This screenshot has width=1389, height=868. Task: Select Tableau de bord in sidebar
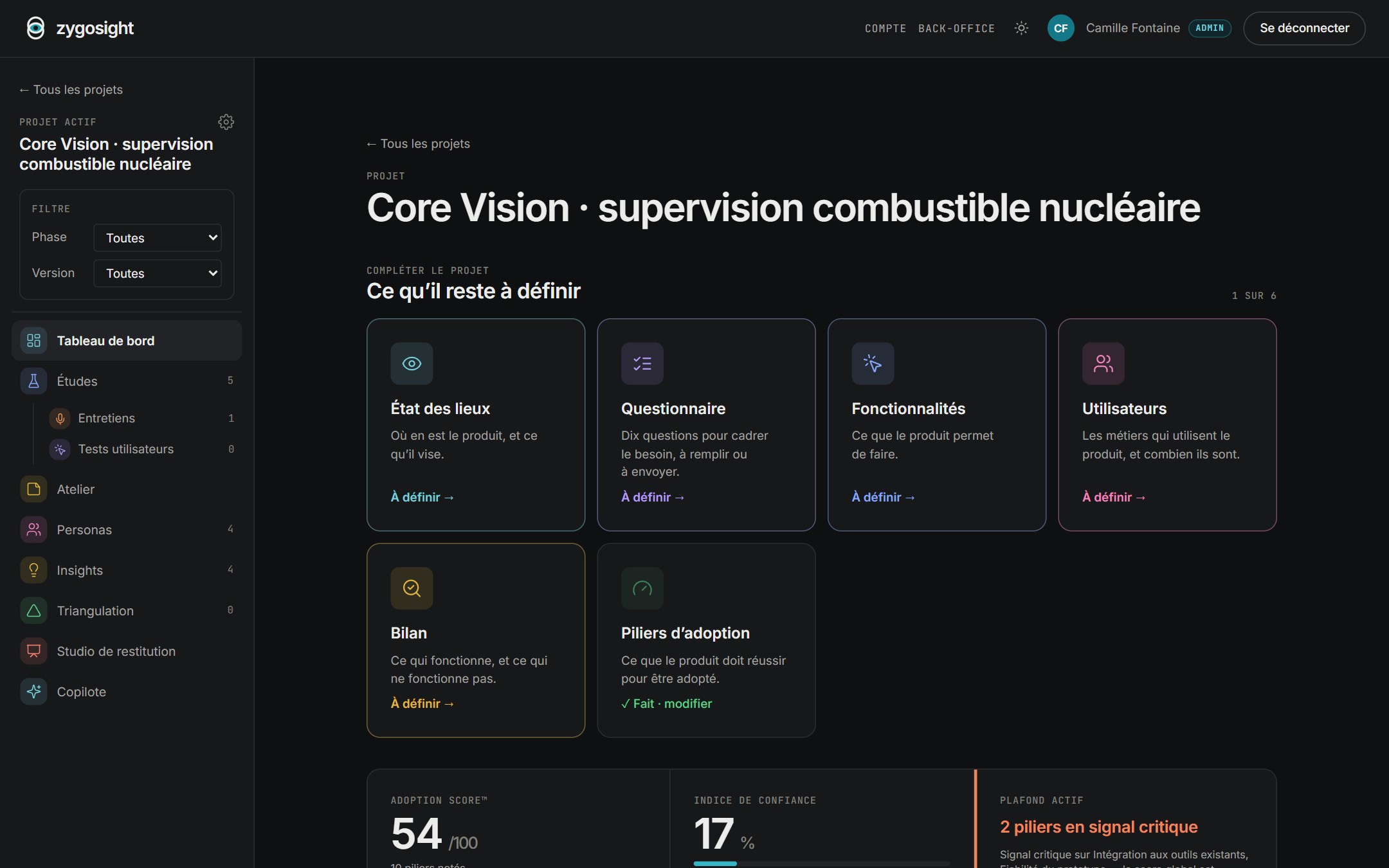click(127, 341)
